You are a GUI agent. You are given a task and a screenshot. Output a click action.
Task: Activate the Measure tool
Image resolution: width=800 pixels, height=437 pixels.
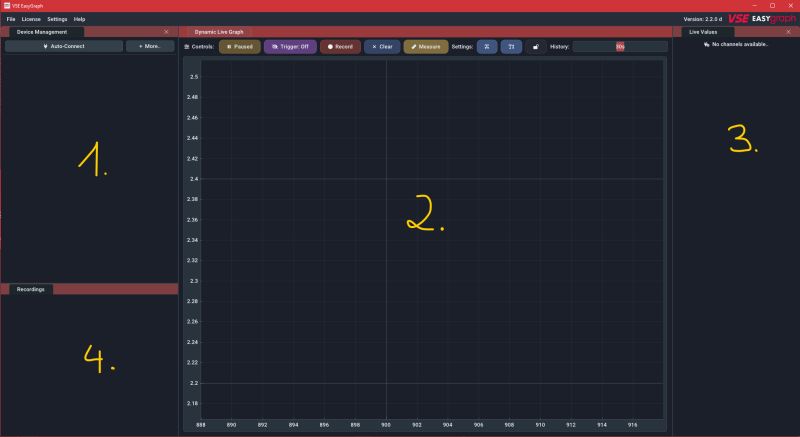[x=426, y=46]
